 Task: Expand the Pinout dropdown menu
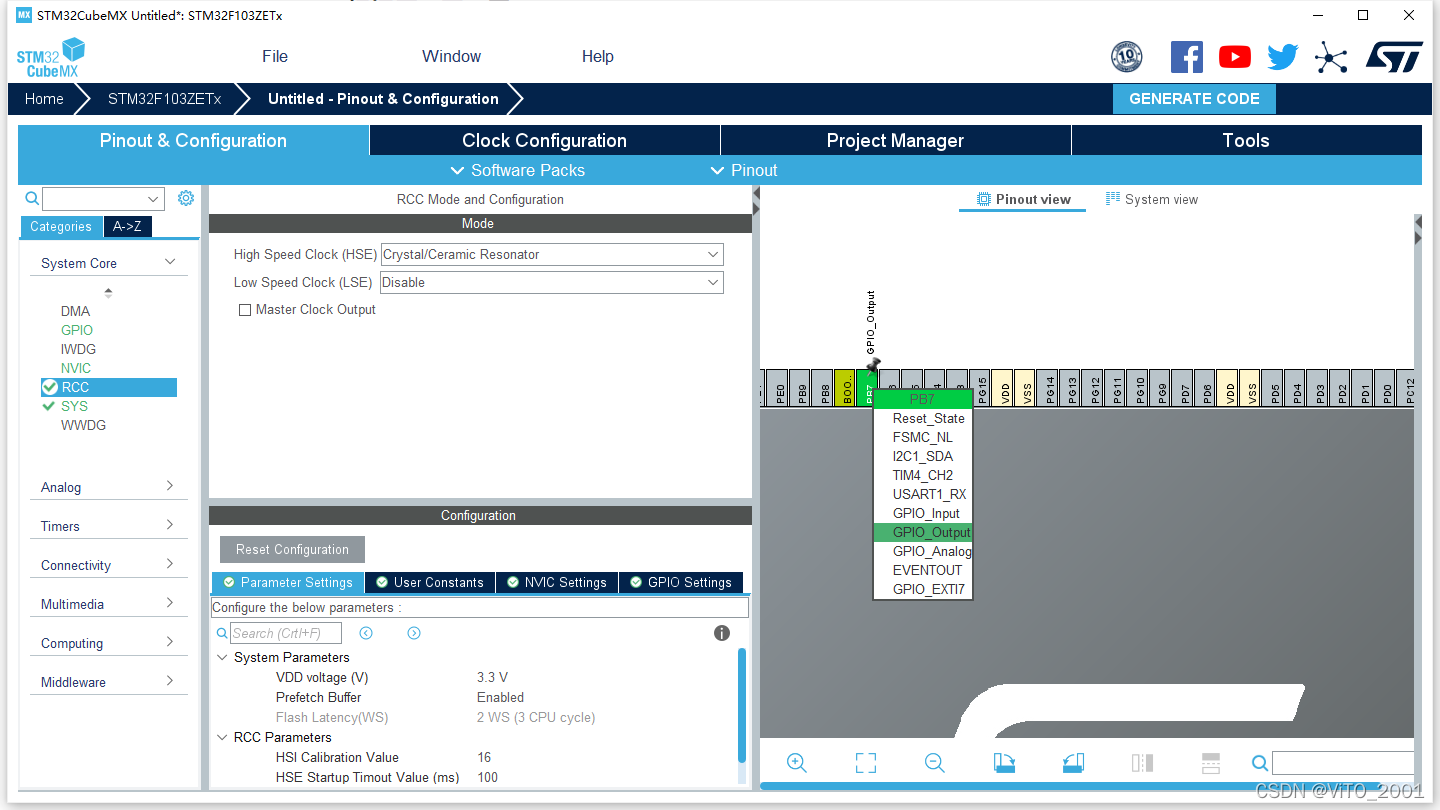(744, 170)
